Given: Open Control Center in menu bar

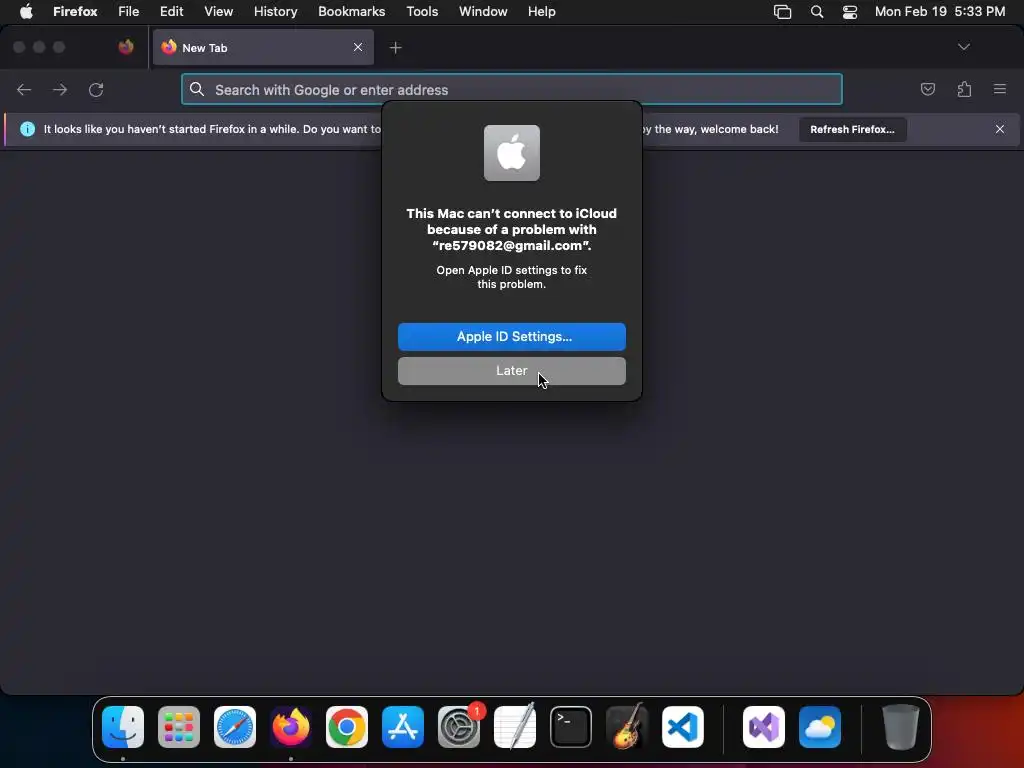Looking at the screenshot, I should coord(850,11).
